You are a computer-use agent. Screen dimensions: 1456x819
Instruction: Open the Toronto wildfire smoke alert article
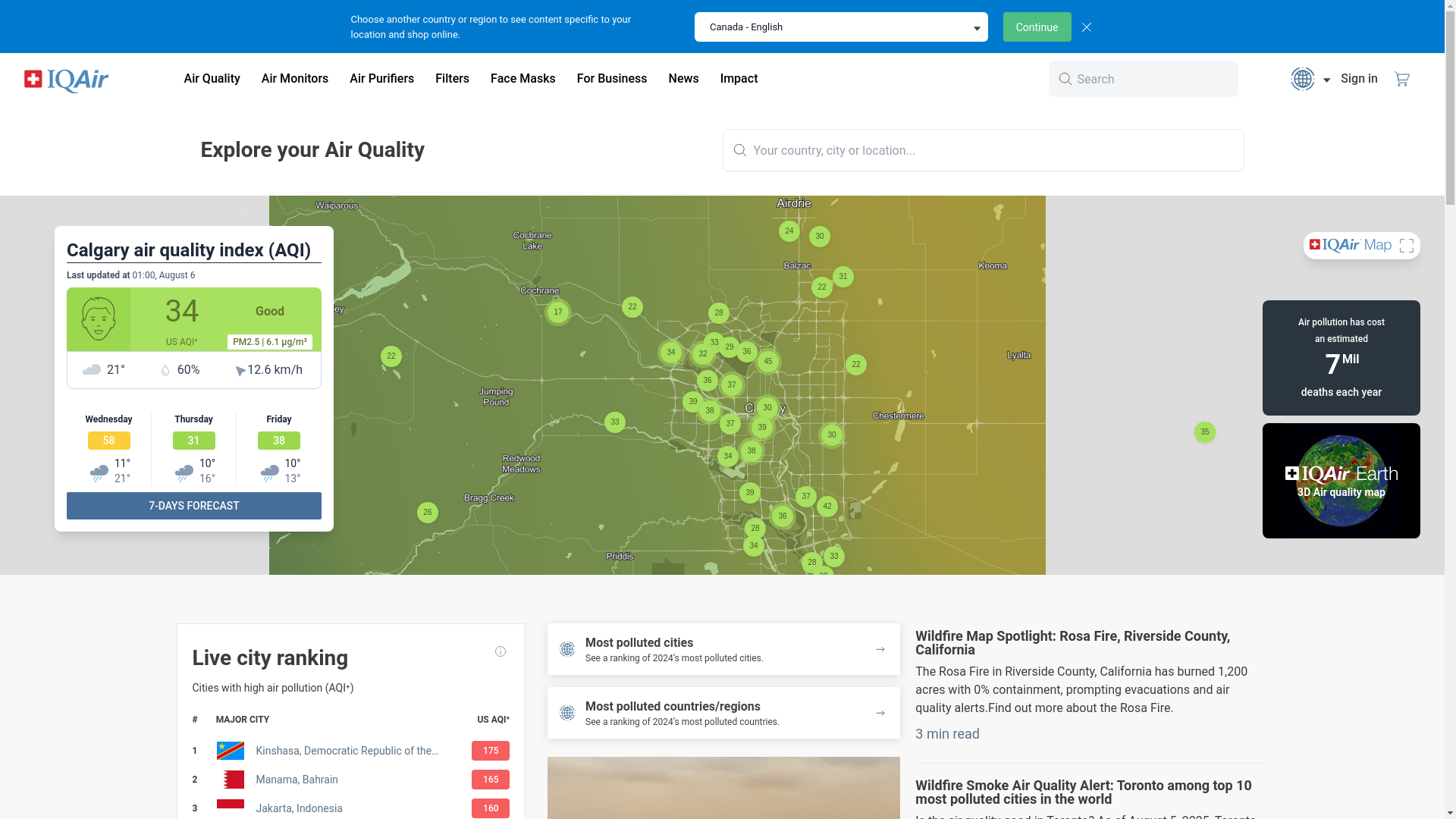tap(1084, 792)
